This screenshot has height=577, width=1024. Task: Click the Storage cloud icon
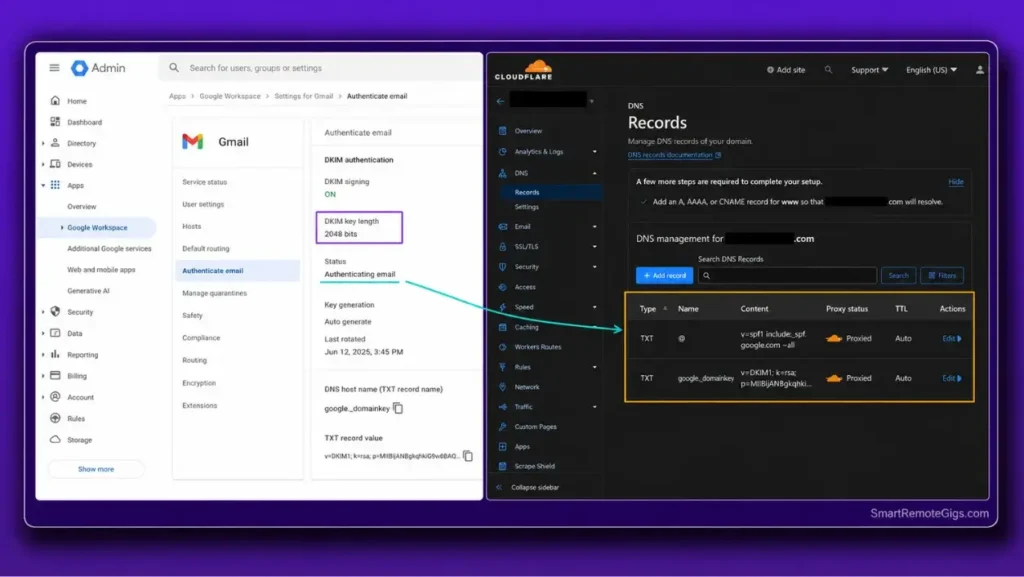click(x=55, y=439)
